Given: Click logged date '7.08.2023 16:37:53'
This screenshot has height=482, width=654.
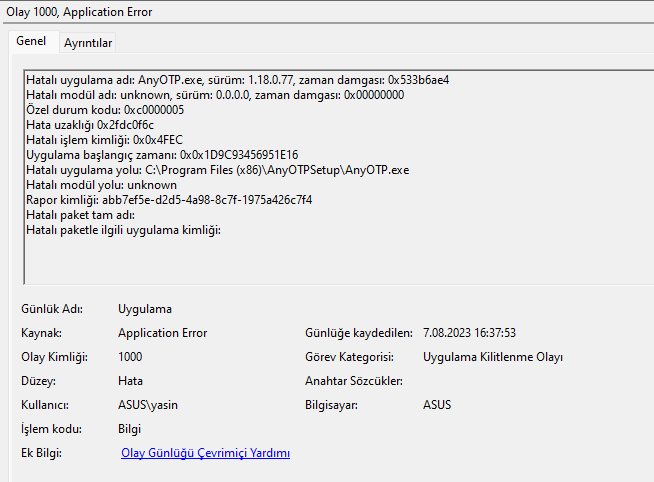Looking at the screenshot, I should tap(469, 333).
